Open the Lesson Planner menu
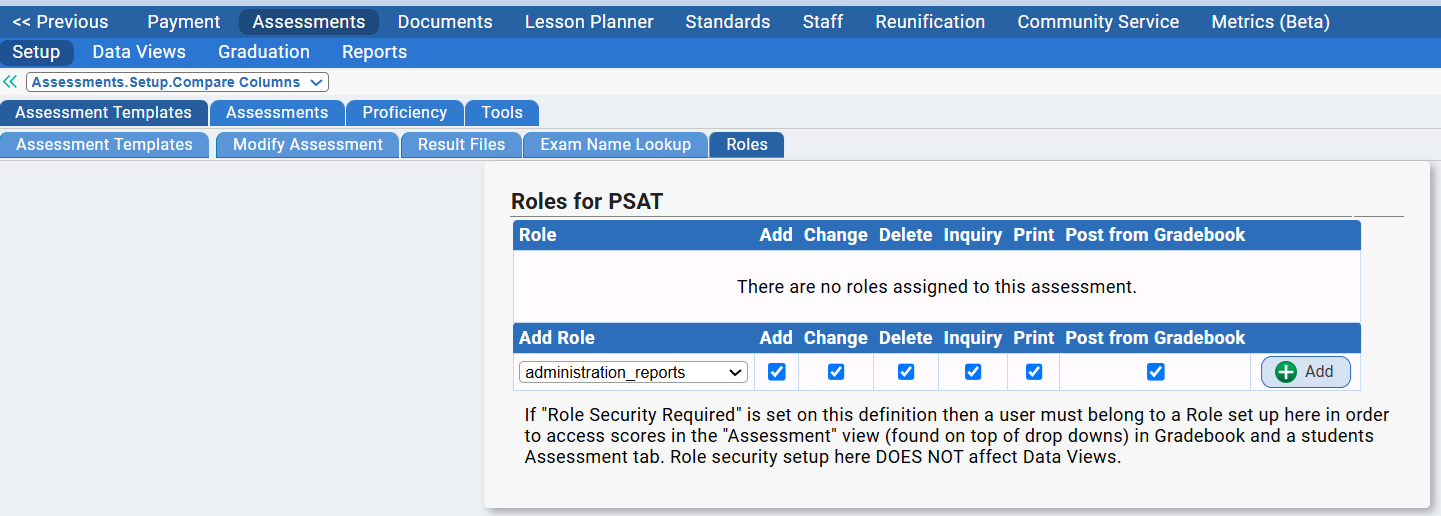 (589, 22)
